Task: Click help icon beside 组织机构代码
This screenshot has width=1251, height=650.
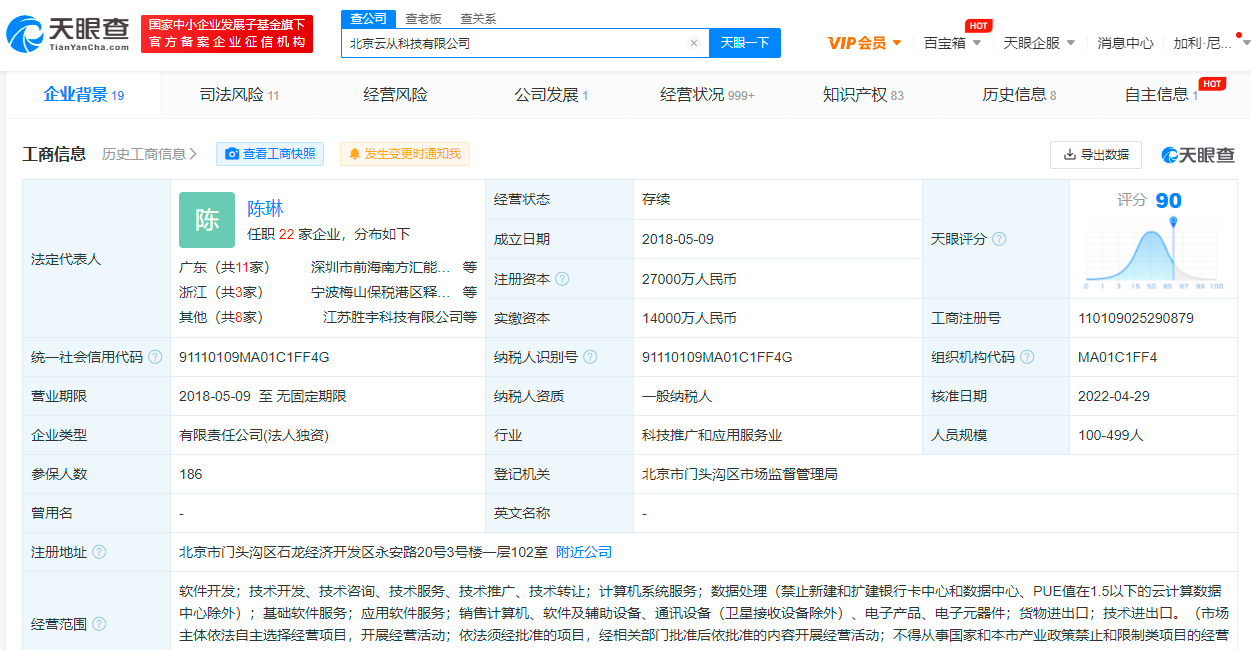Action: 1027,357
